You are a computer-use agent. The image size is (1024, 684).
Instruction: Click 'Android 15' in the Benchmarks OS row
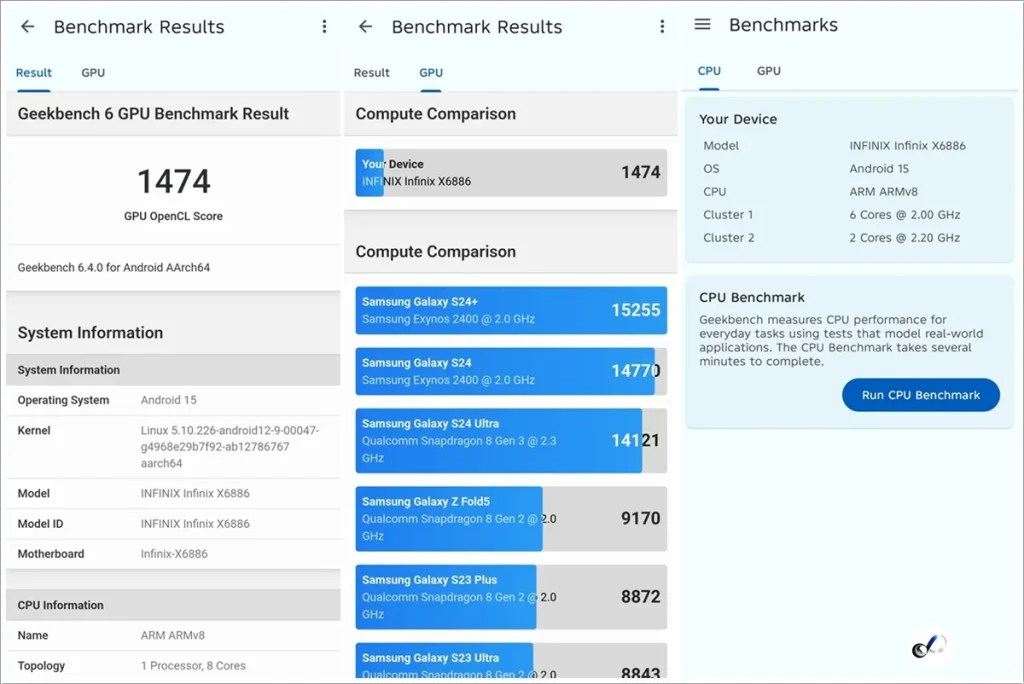point(879,169)
